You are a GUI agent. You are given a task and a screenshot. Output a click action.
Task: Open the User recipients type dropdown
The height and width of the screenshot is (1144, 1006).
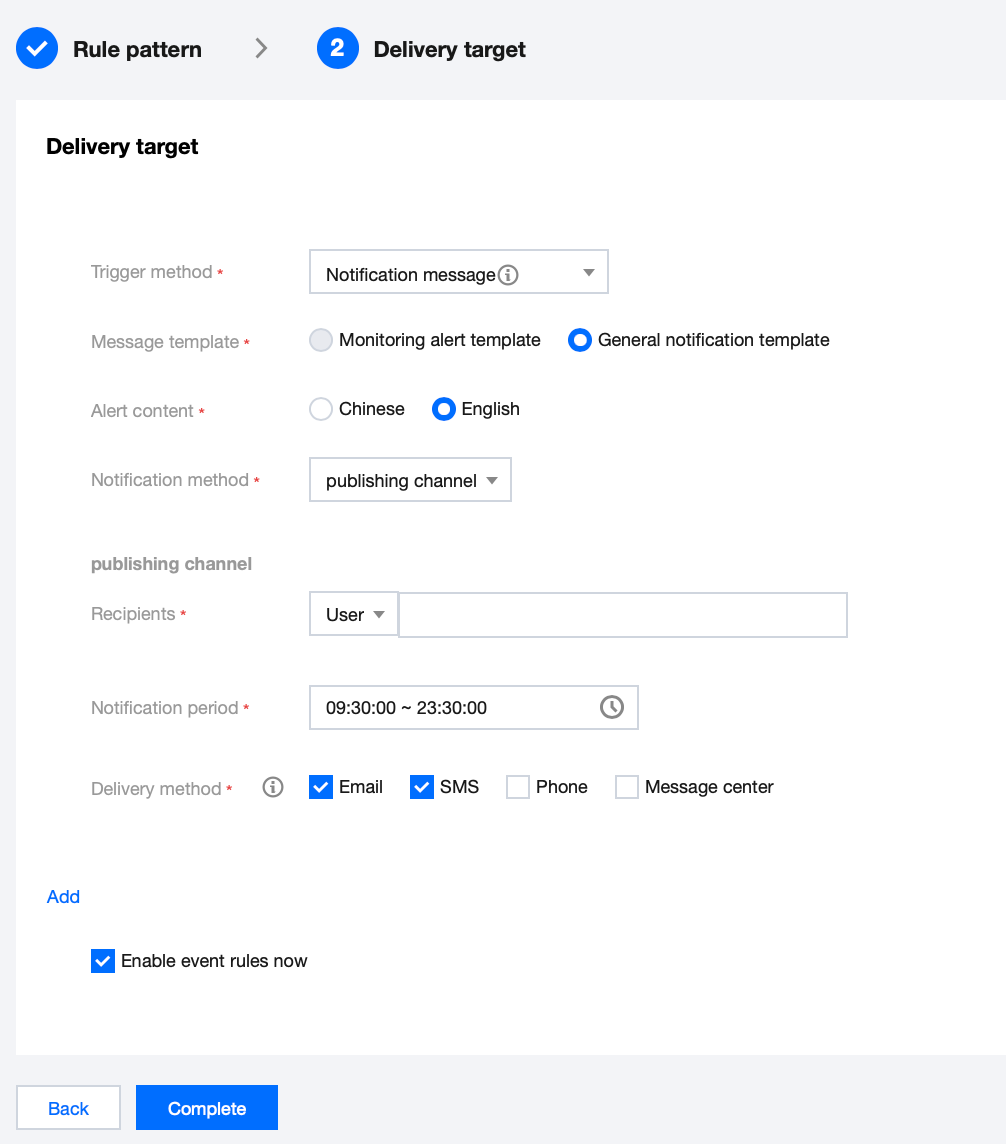click(x=354, y=614)
